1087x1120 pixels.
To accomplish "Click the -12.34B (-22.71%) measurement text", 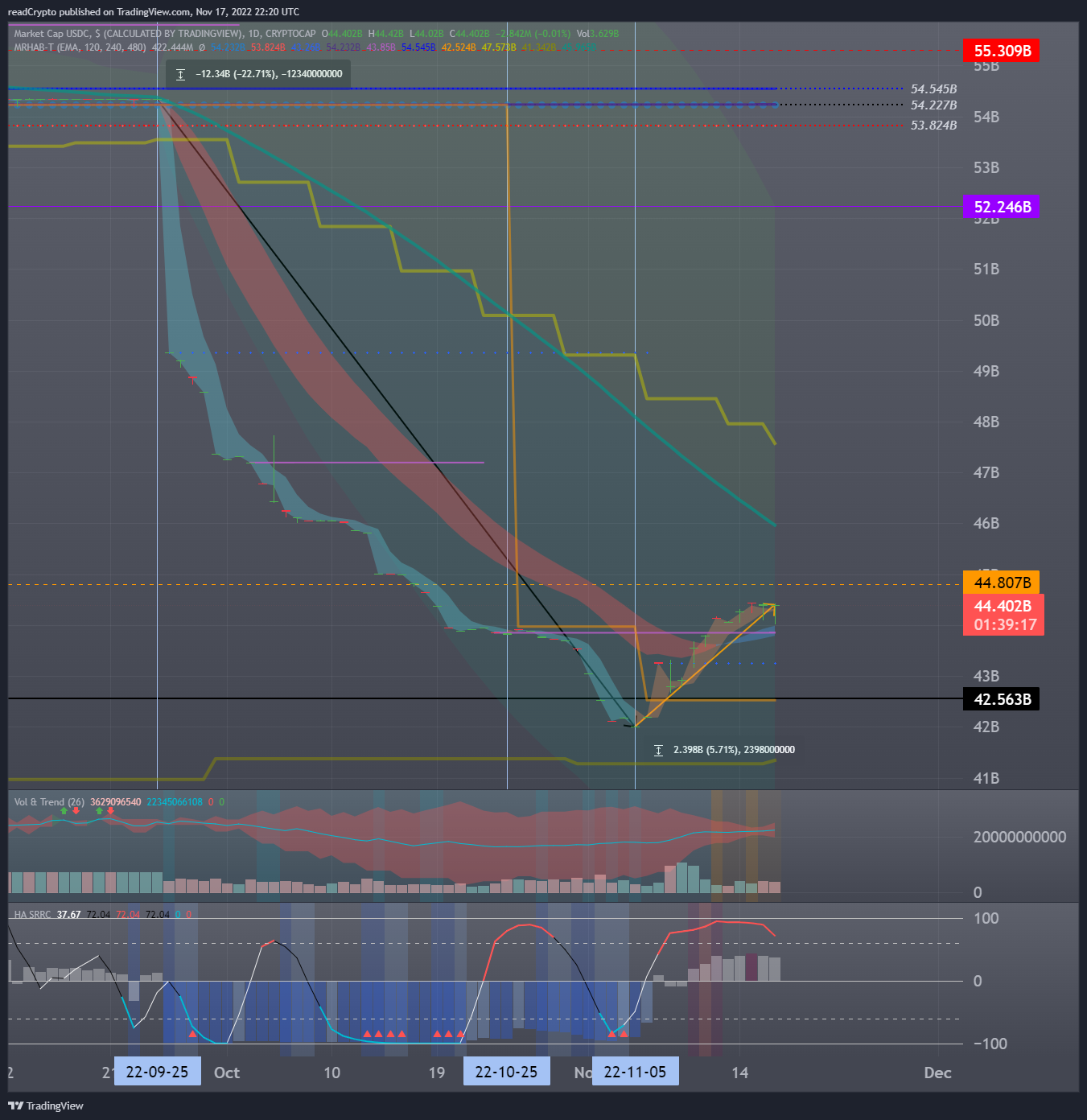I will point(269,74).
